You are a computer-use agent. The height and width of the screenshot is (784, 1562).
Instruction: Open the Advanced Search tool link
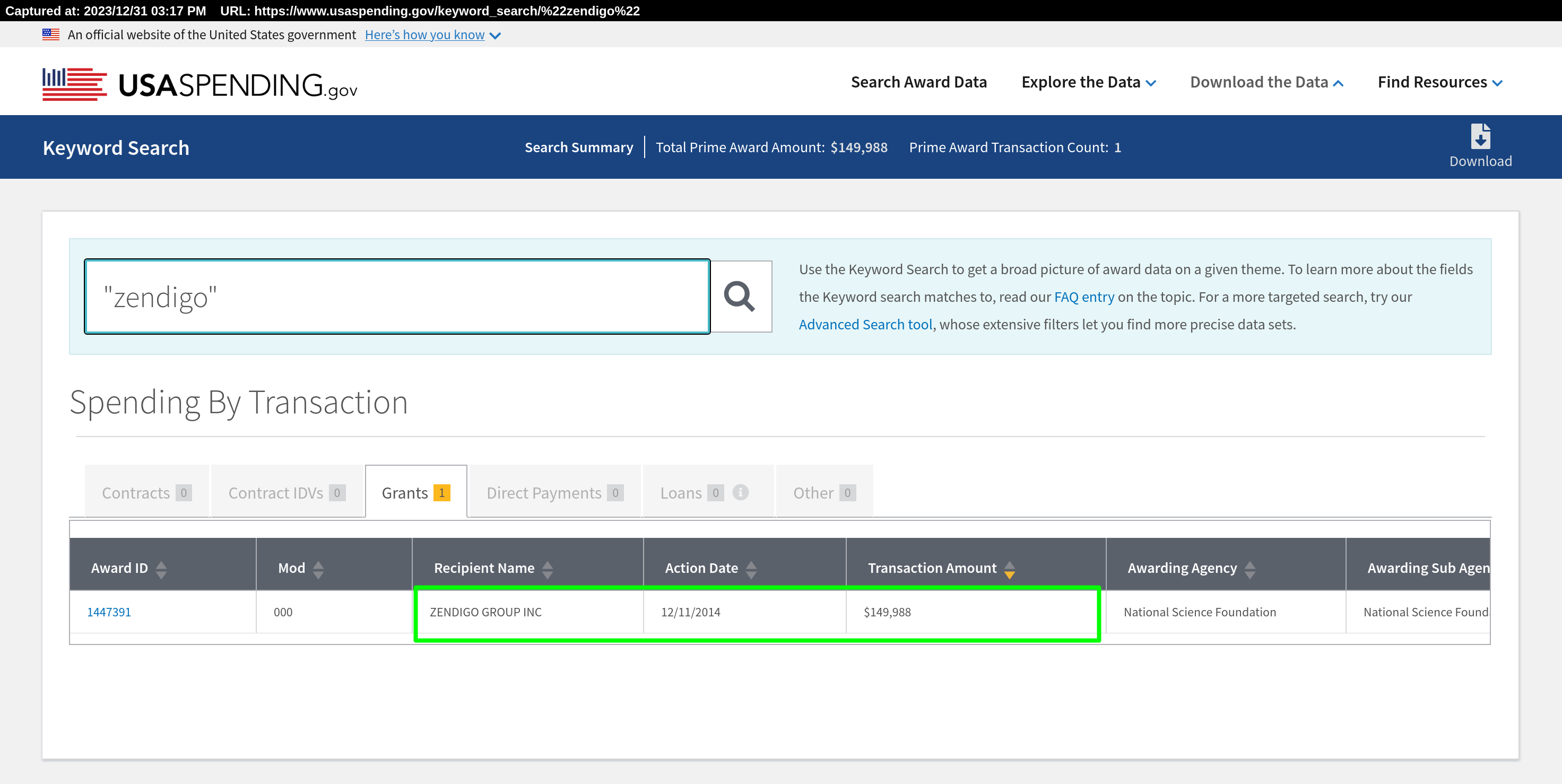click(x=865, y=325)
